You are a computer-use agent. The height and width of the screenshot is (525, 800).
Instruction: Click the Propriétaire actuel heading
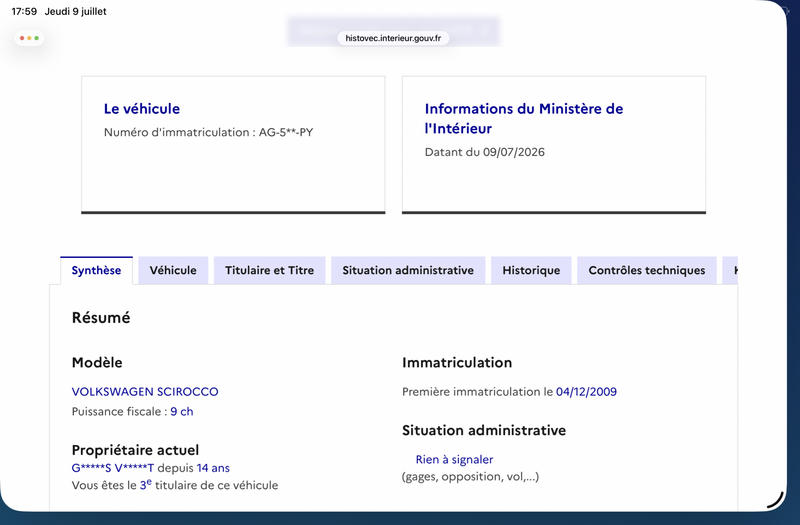pyautogui.click(x=135, y=450)
